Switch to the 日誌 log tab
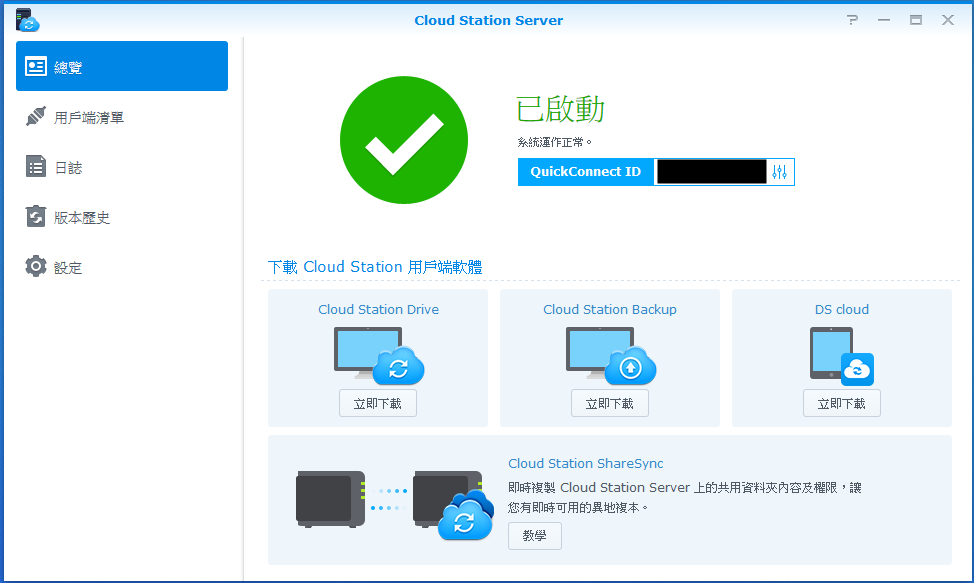Image resolution: width=974 pixels, height=583 pixels. click(x=122, y=167)
